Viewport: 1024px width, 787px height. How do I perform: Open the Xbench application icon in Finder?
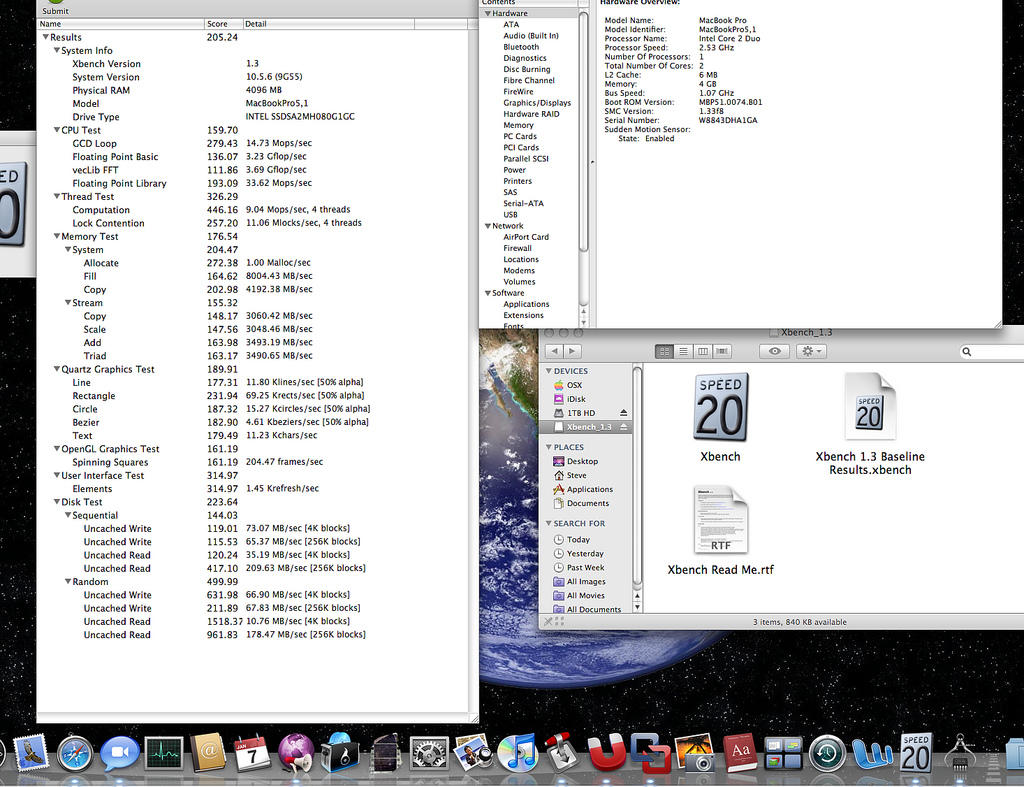[720, 408]
